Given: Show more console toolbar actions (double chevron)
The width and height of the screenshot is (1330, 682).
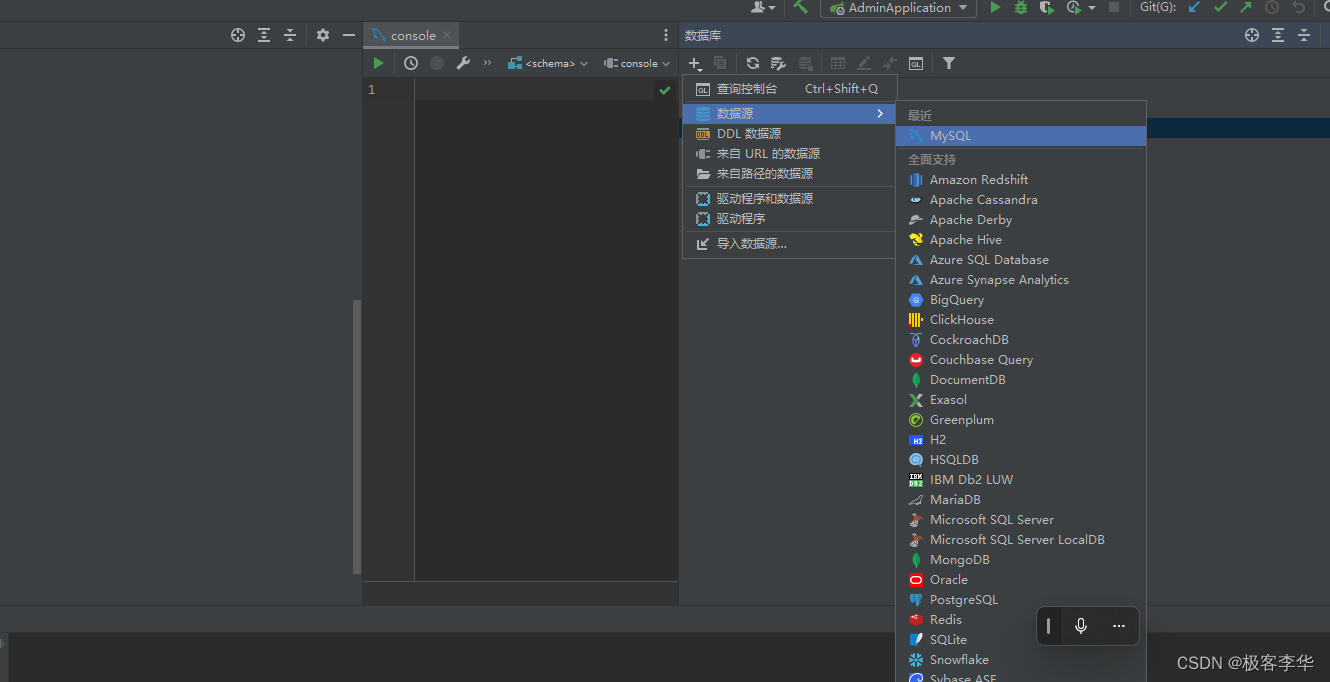Looking at the screenshot, I should pos(488,63).
